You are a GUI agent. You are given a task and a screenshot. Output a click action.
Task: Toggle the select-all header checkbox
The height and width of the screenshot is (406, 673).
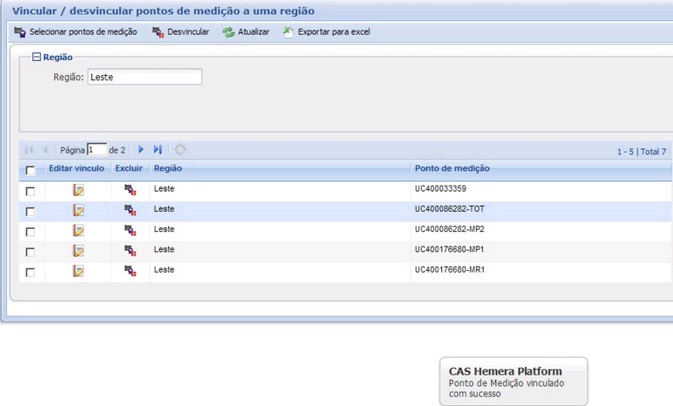coord(30,170)
